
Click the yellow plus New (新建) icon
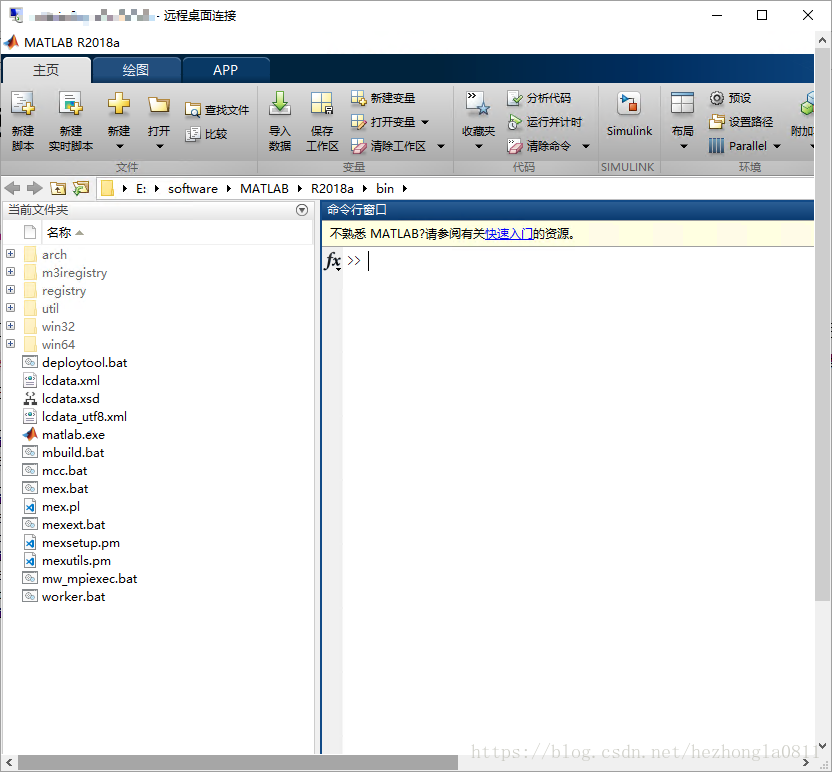click(x=119, y=103)
